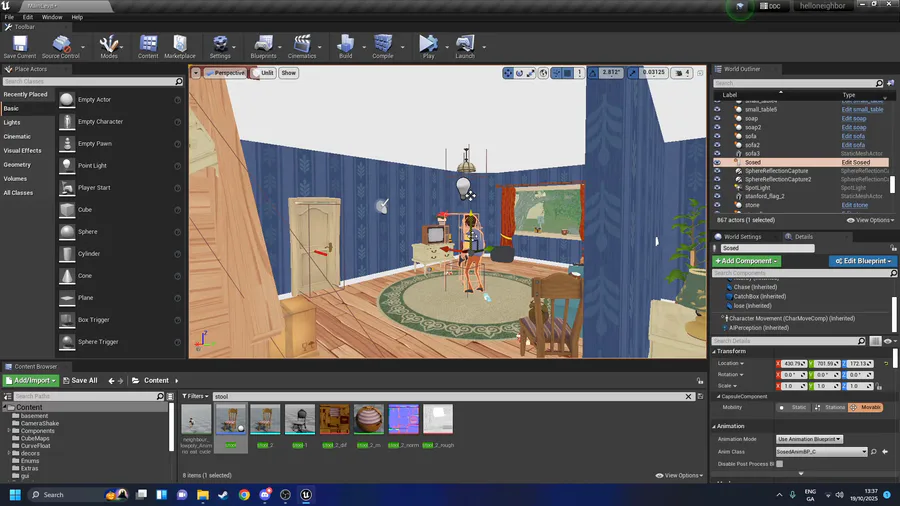Click the Play toolbar icon
The height and width of the screenshot is (506, 900).
[428, 47]
